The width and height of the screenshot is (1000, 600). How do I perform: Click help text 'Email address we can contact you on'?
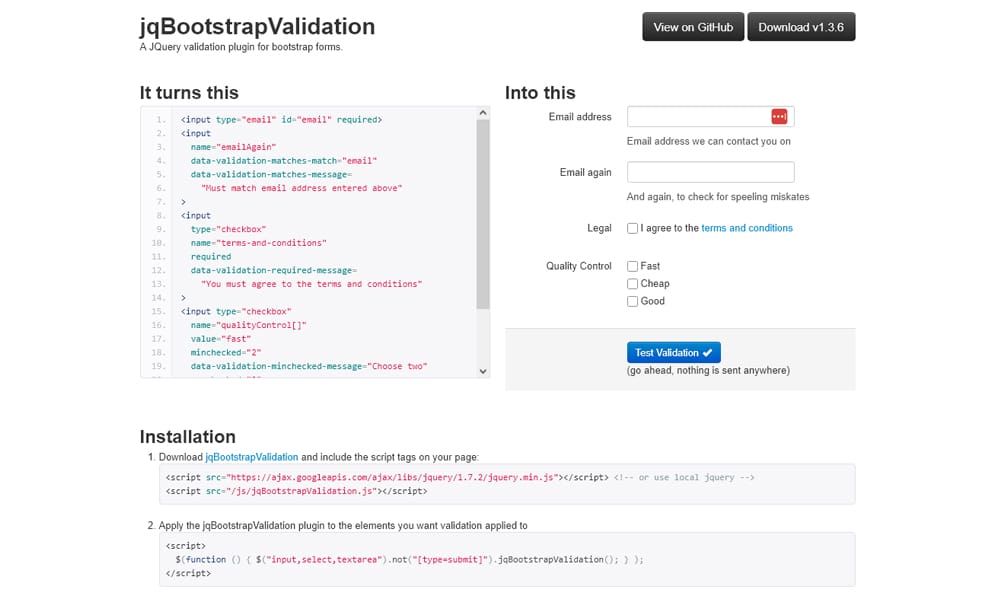(x=709, y=142)
